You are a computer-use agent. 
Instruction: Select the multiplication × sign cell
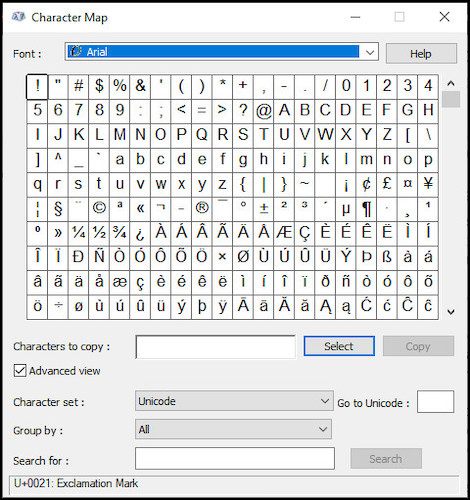pos(222,257)
